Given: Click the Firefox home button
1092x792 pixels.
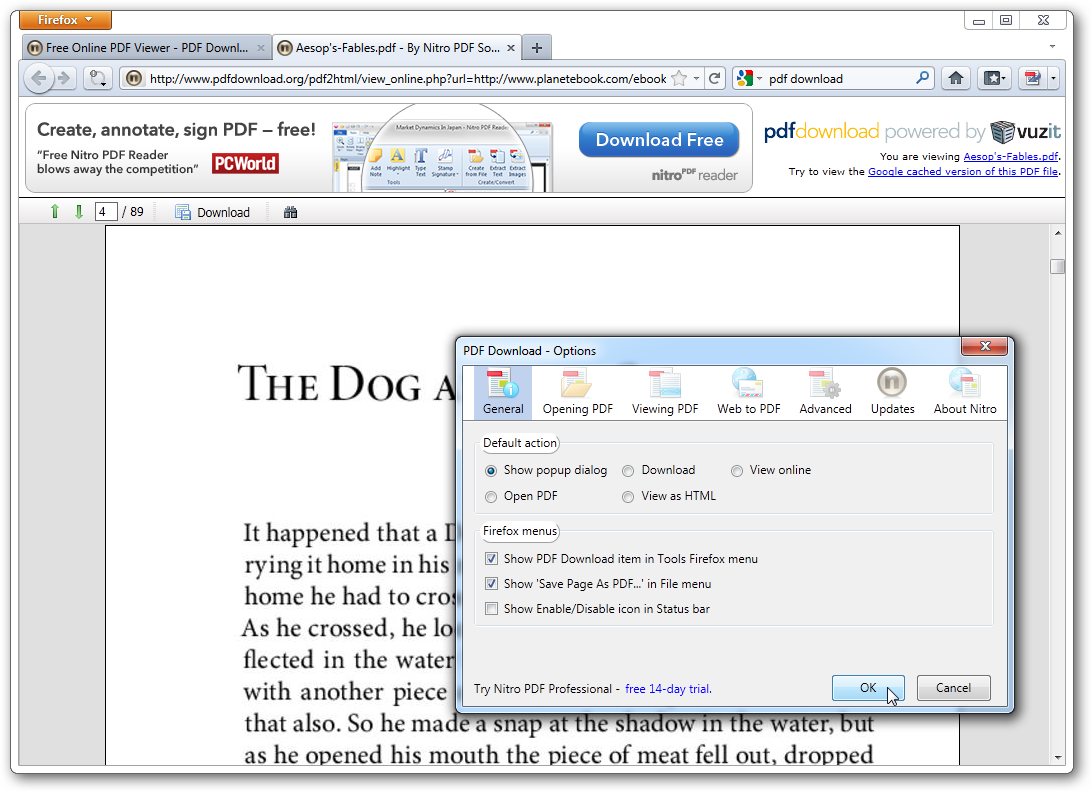Looking at the screenshot, I should click(956, 78).
